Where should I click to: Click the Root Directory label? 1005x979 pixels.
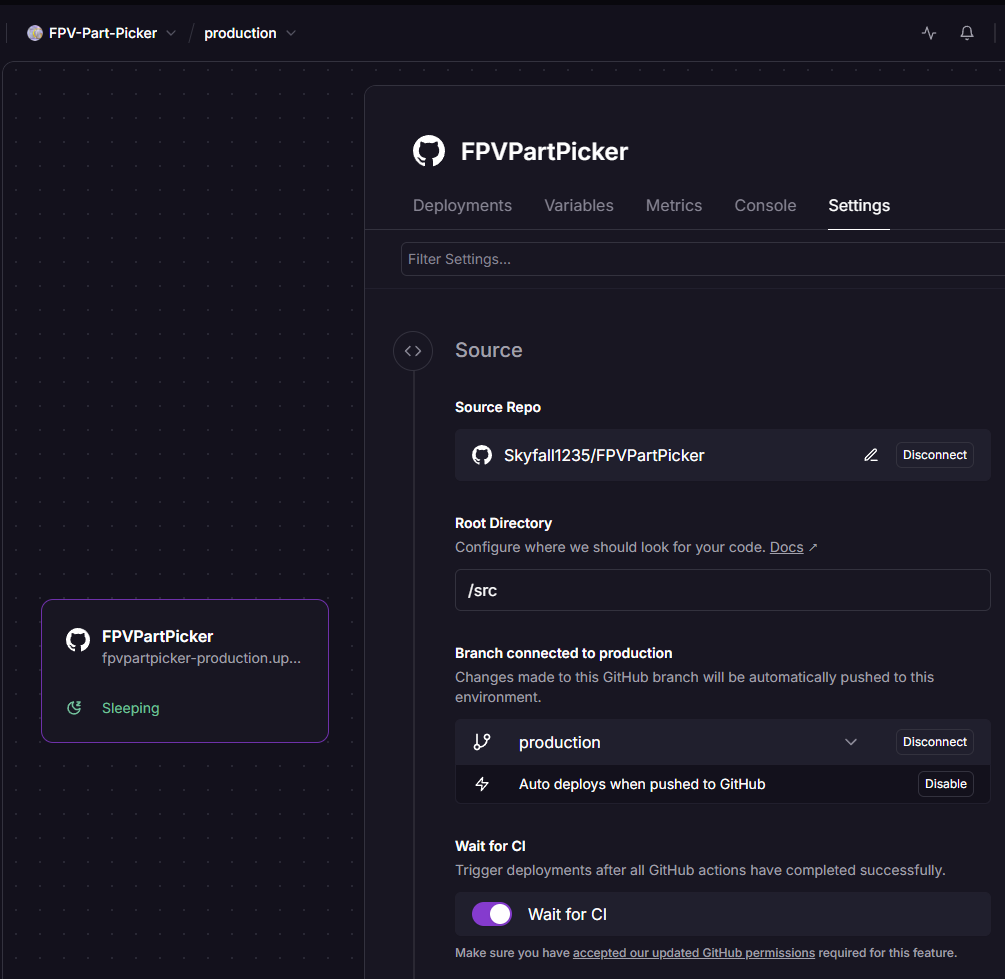point(503,523)
